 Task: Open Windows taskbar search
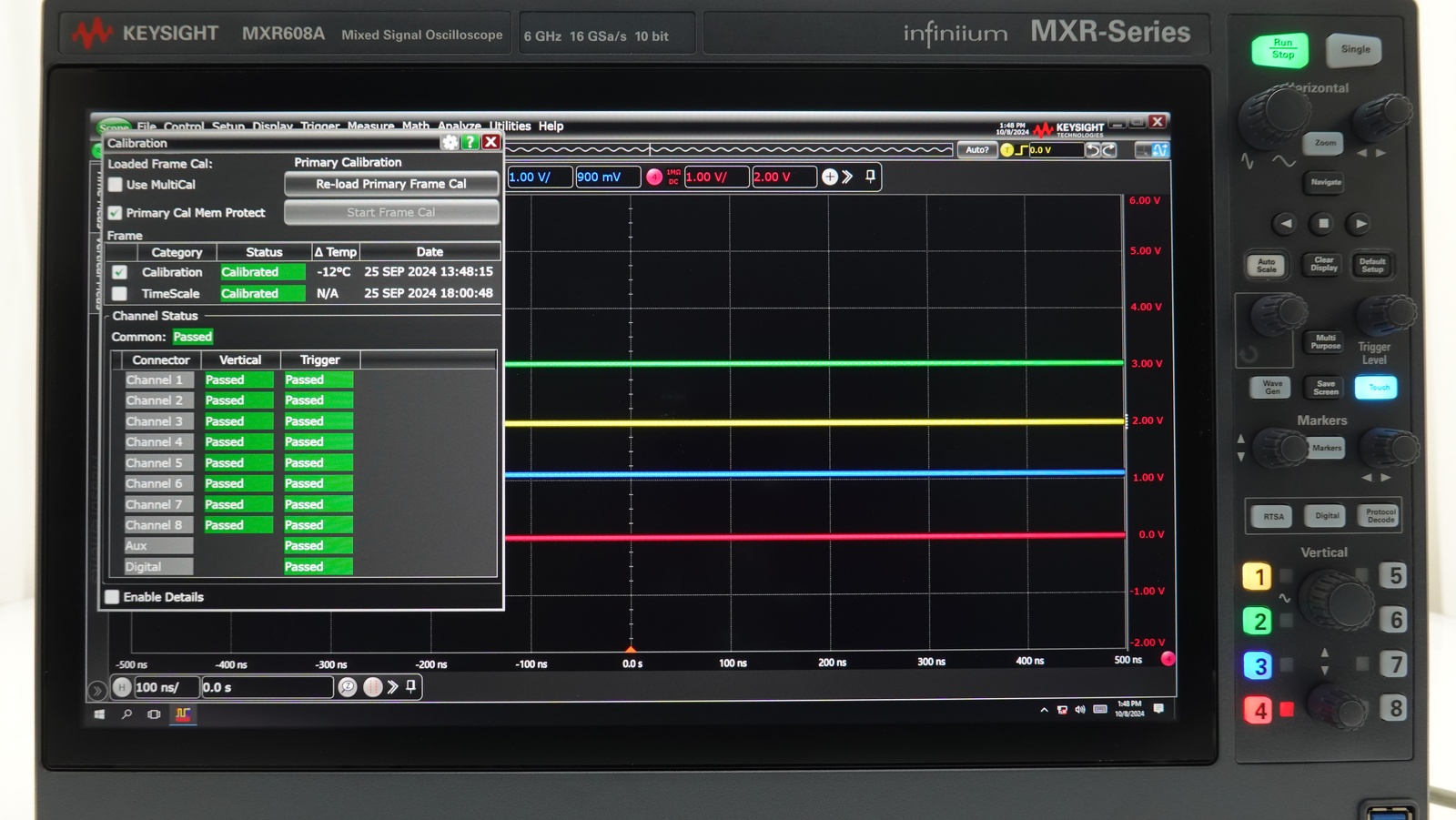[126, 714]
